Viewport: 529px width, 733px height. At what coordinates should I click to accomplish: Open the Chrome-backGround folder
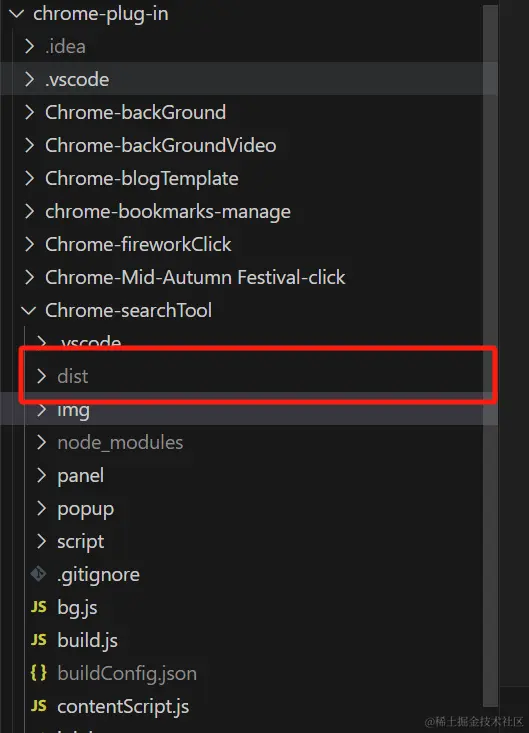[x=136, y=112]
